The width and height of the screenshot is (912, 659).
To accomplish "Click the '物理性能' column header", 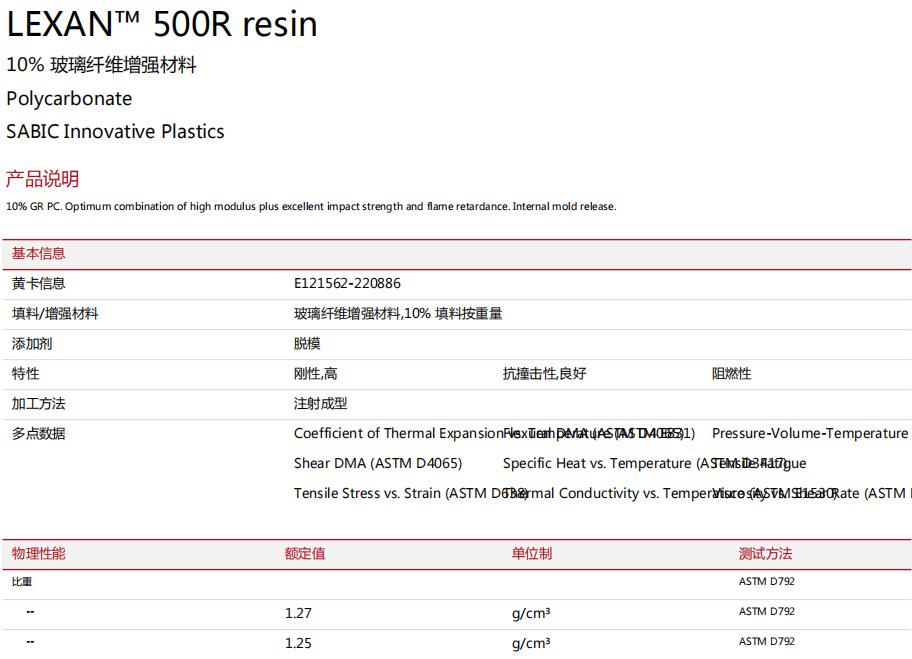I will tap(38, 553).
